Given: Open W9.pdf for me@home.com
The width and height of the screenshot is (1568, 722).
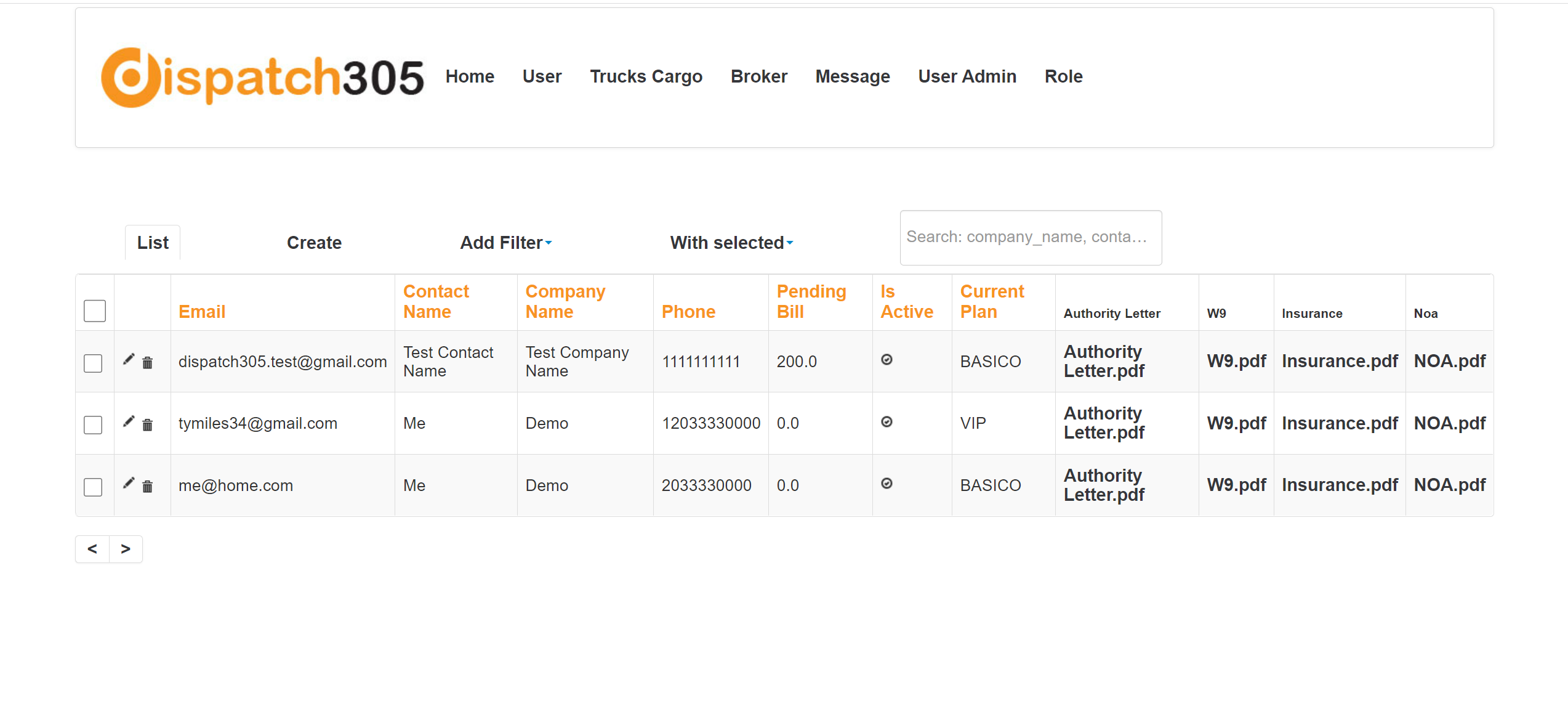Looking at the screenshot, I should pyautogui.click(x=1236, y=485).
